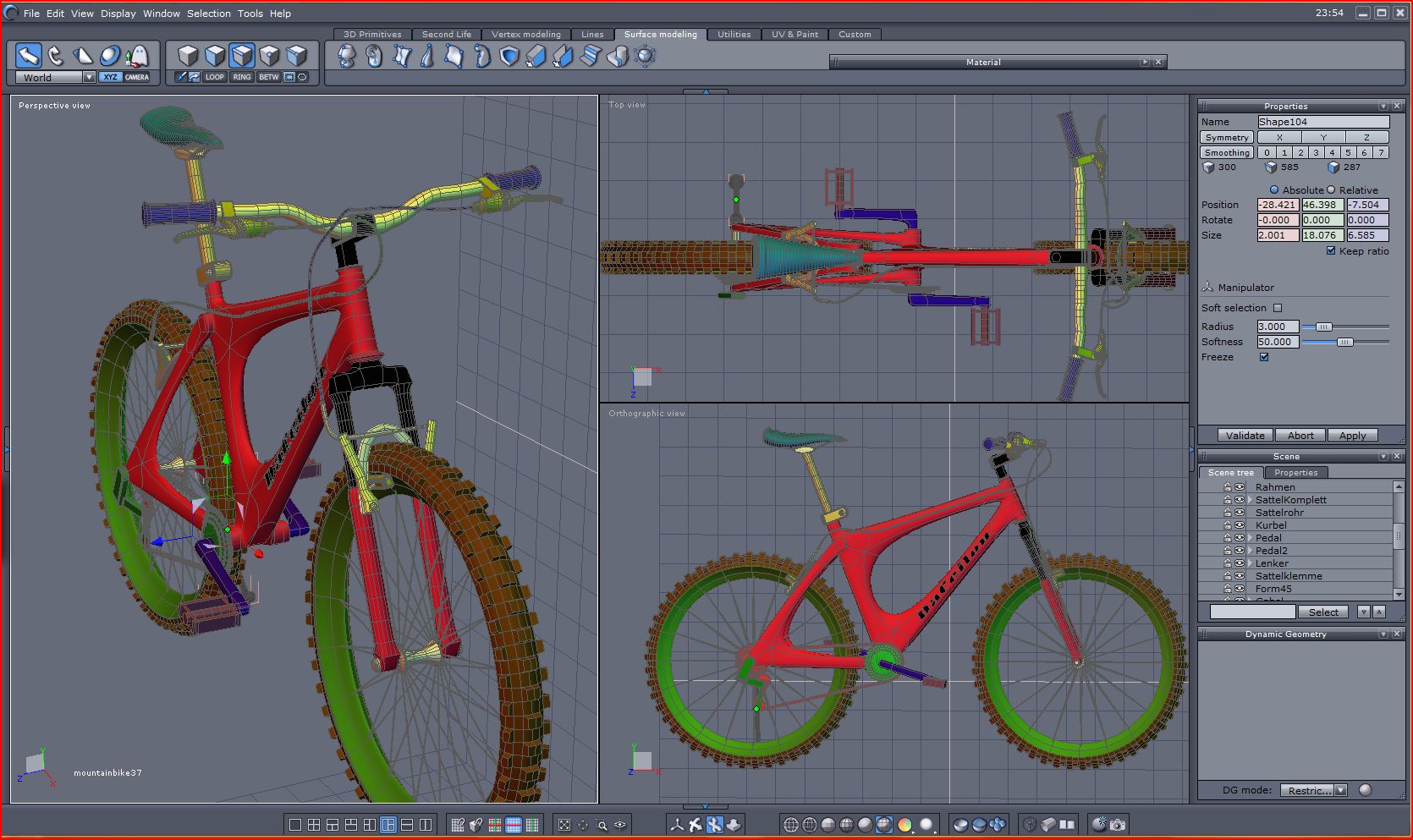Click the Scene search input field
This screenshot has height=840, width=1413.
(x=1252, y=612)
